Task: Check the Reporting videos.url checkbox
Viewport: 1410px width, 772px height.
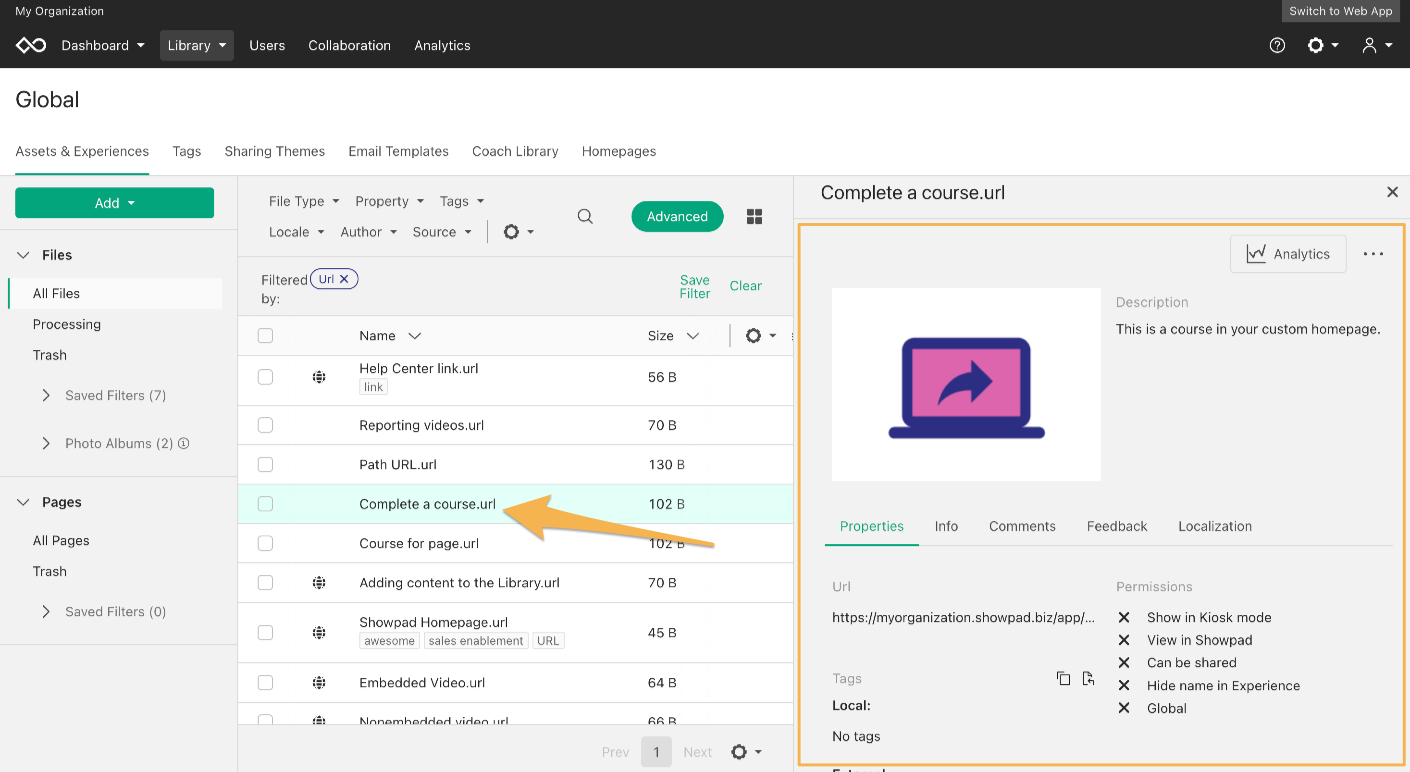Action: coord(265,425)
